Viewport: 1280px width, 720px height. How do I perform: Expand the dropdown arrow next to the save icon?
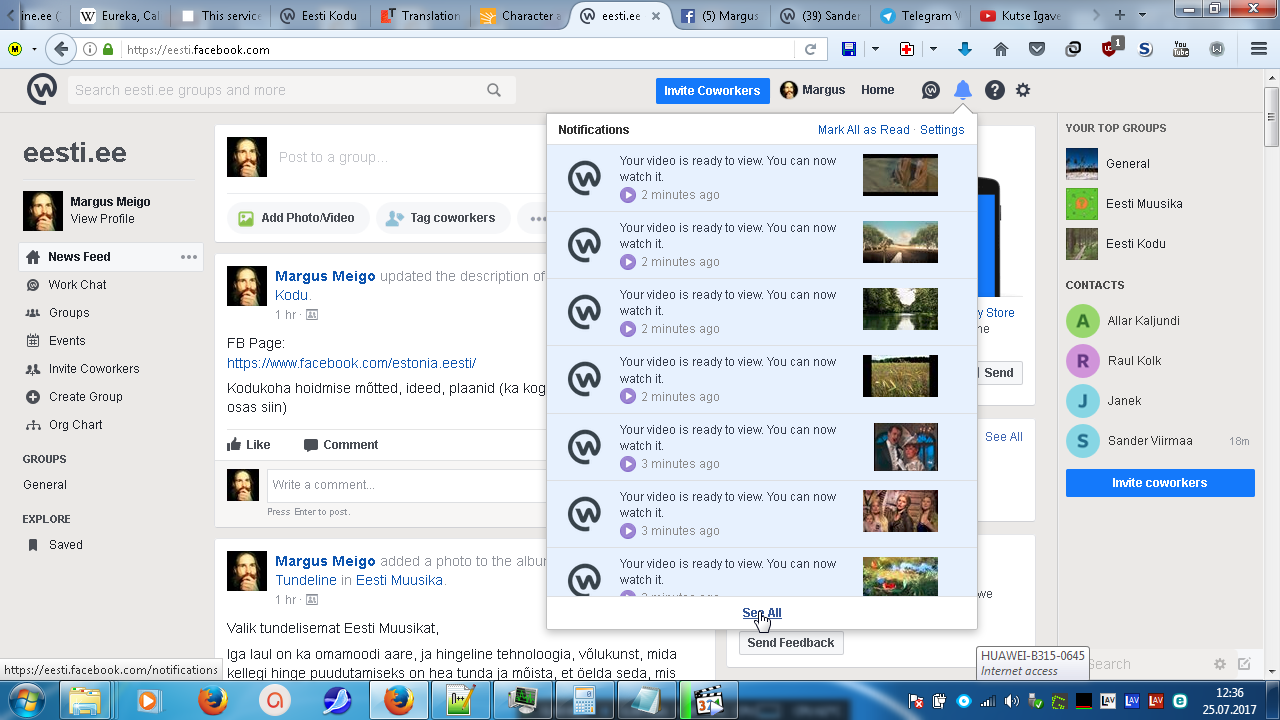(x=875, y=49)
